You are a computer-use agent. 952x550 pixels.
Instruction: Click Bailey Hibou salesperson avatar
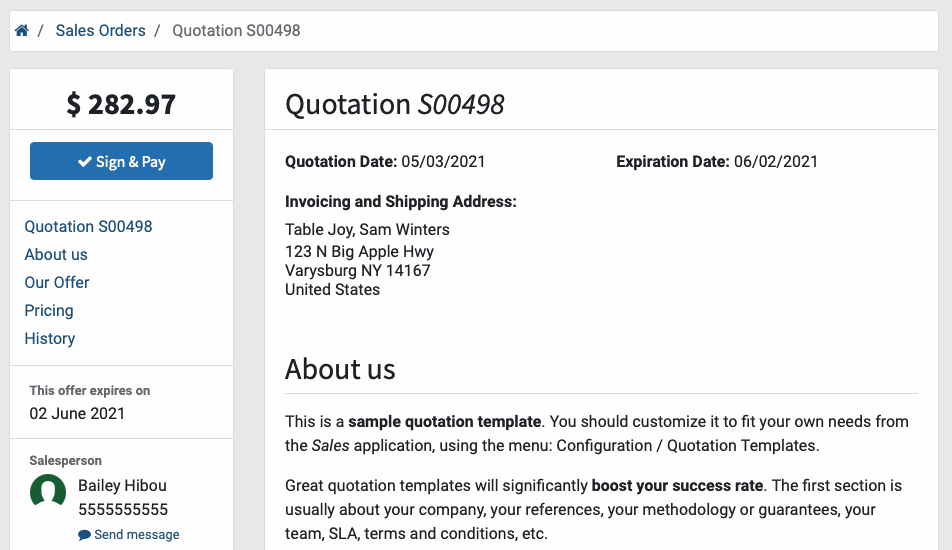[48, 490]
